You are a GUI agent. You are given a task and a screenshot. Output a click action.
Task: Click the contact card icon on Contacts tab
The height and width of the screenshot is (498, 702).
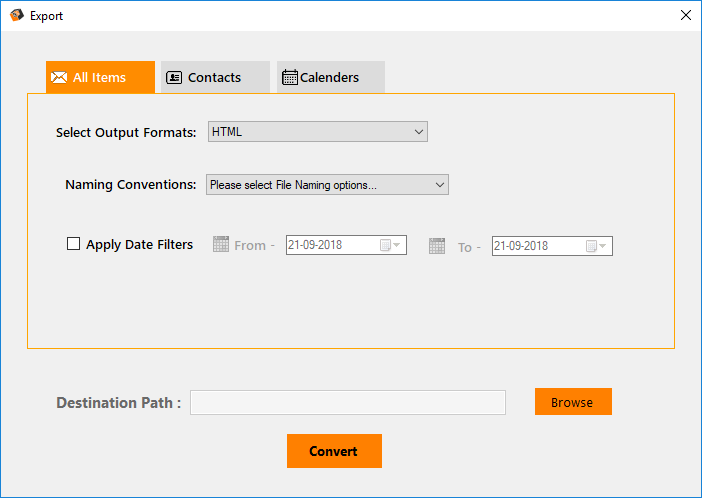[174, 77]
